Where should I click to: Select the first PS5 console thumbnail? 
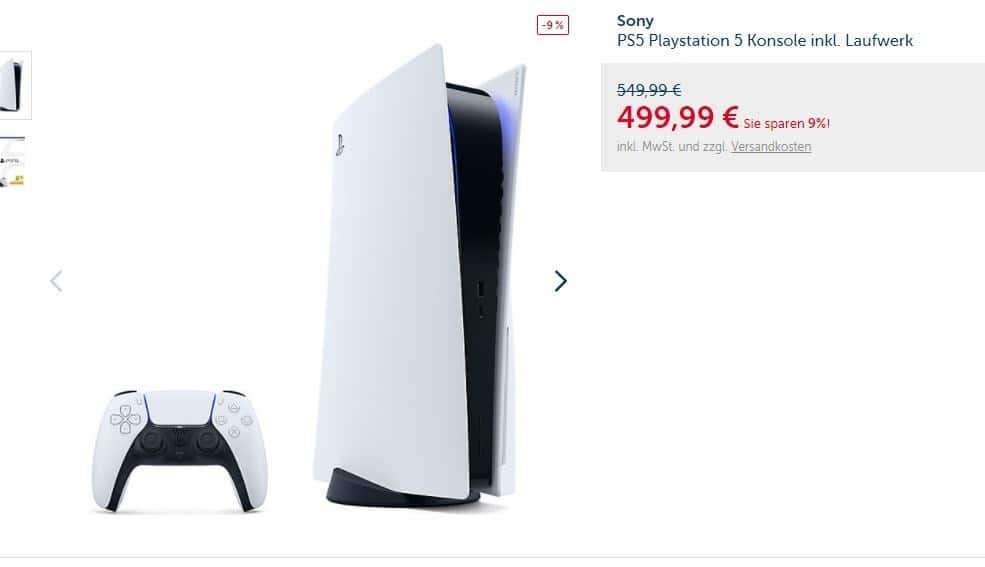click(x=14, y=85)
